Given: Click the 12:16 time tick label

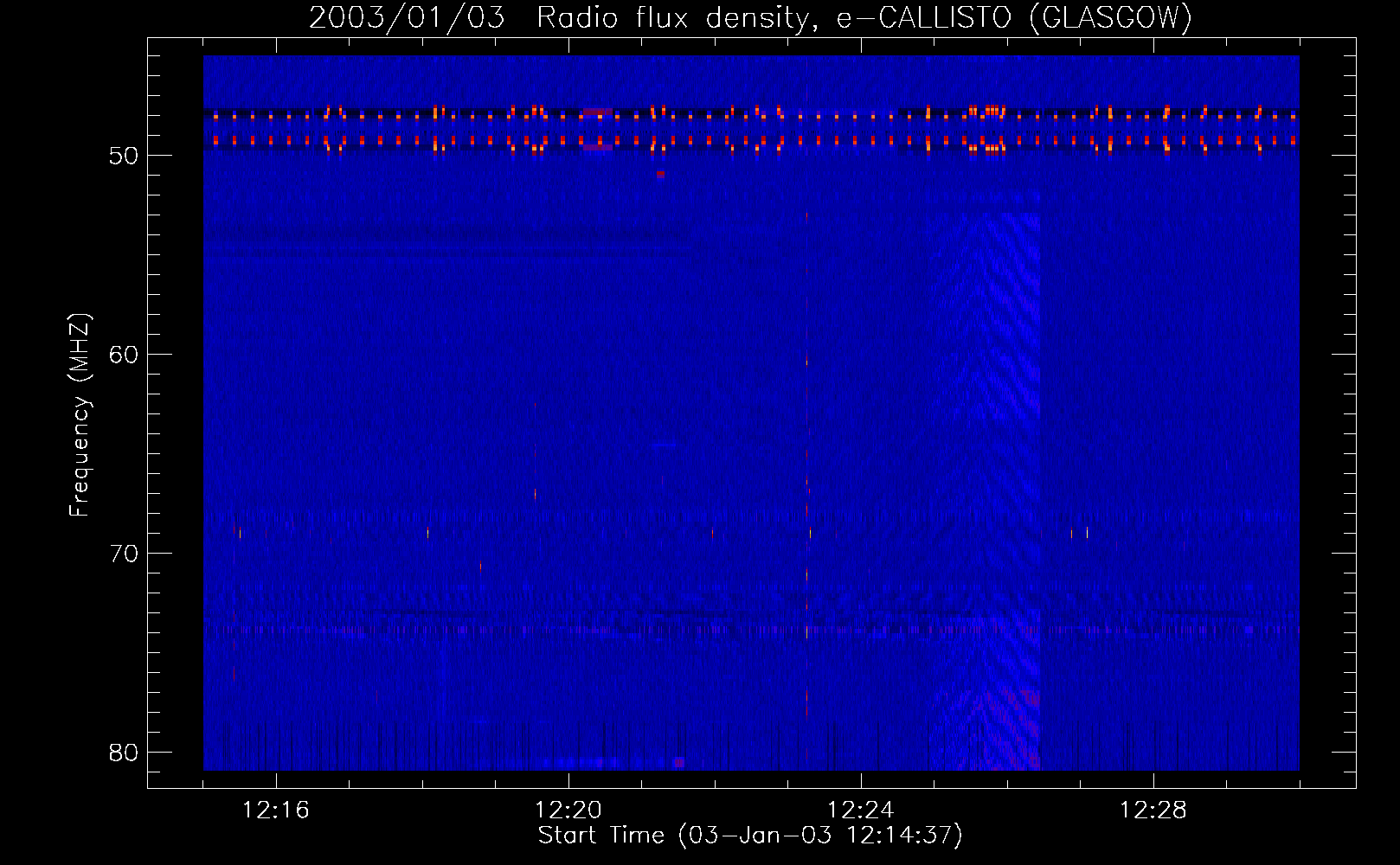Looking at the screenshot, I should coord(276,811).
